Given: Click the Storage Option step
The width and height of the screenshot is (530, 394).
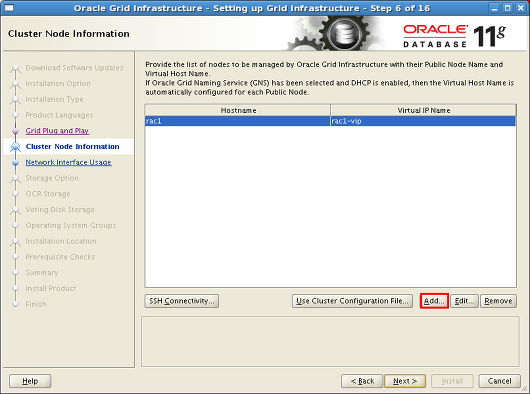Looking at the screenshot, I should pos(52,178).
